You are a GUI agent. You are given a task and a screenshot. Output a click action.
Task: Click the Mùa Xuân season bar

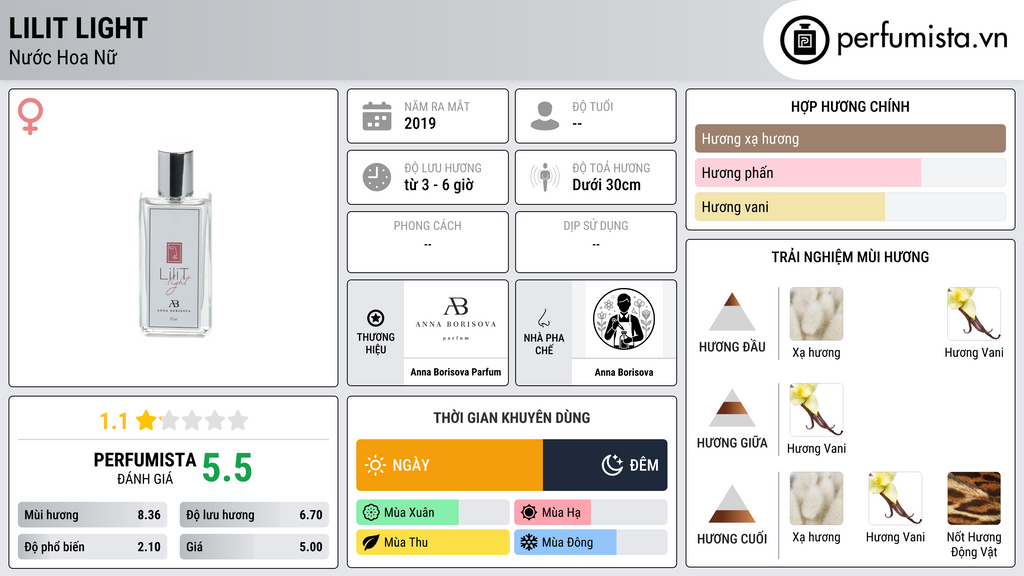(433, 513)
